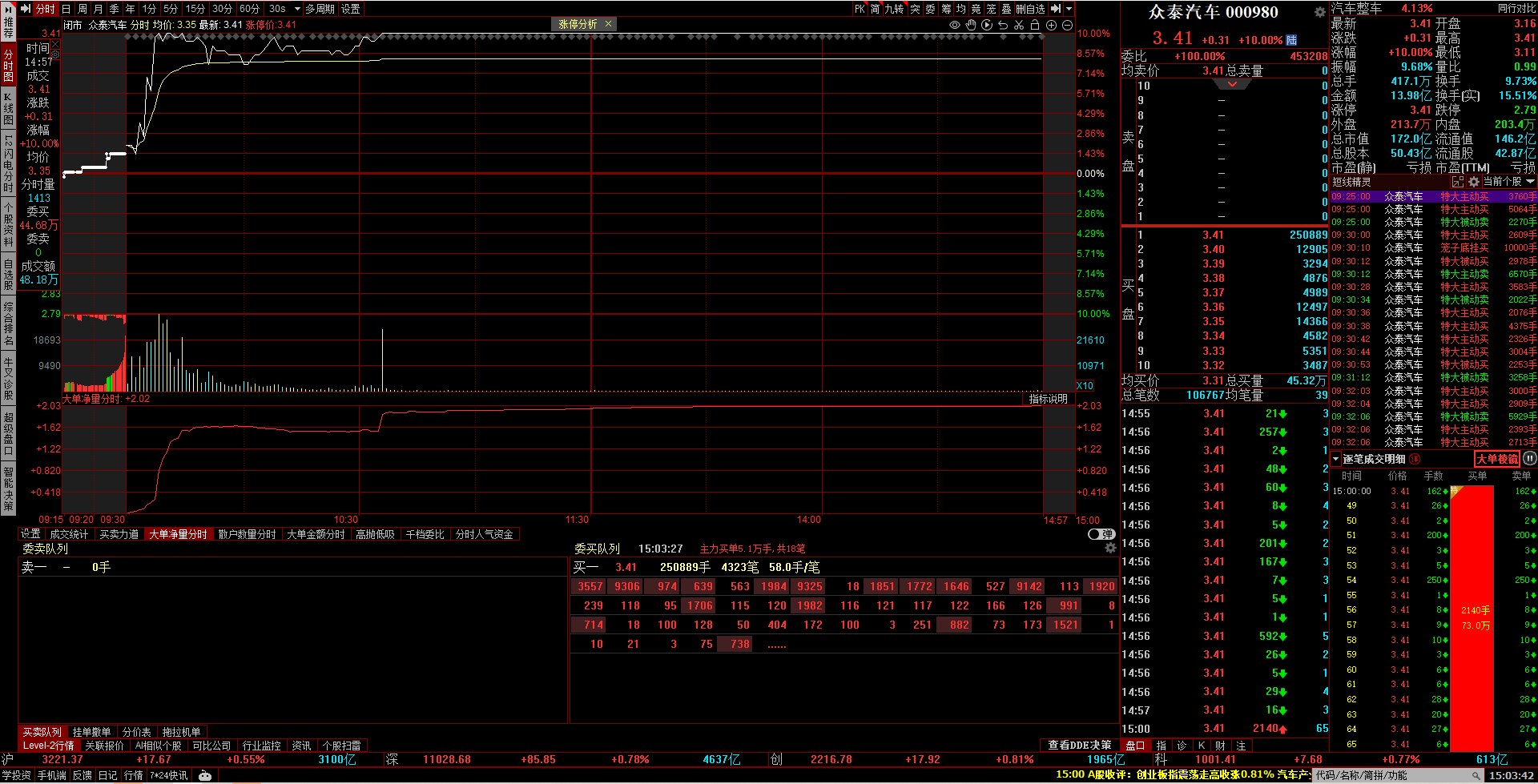
Task: Click the 均 average line button
Action: coord(961,9)
